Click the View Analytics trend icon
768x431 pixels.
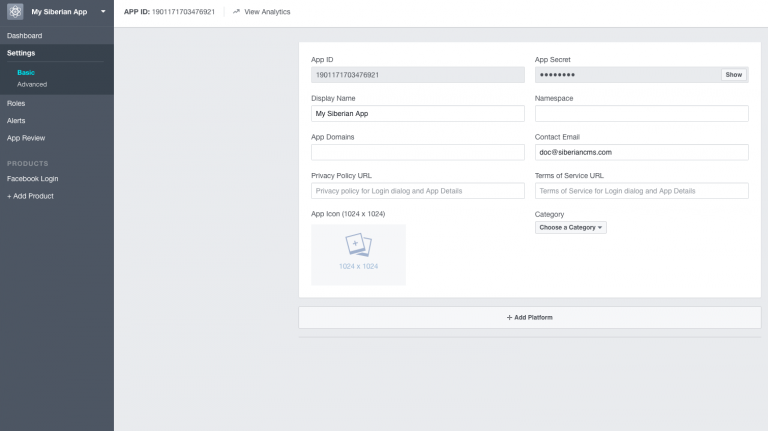(236, 12)
